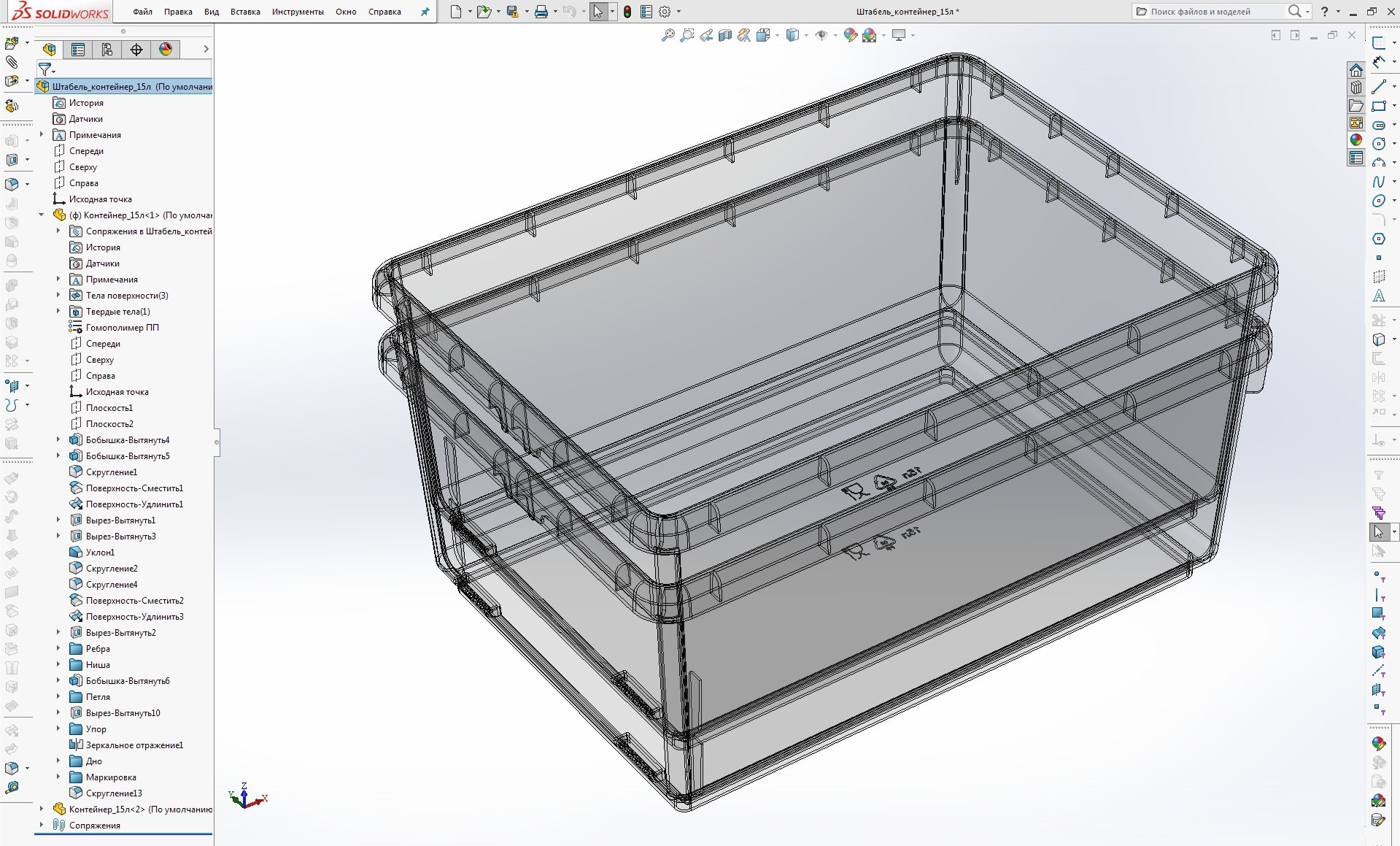
Task: Activate the Section View tool
Action: tap(724, 35)
